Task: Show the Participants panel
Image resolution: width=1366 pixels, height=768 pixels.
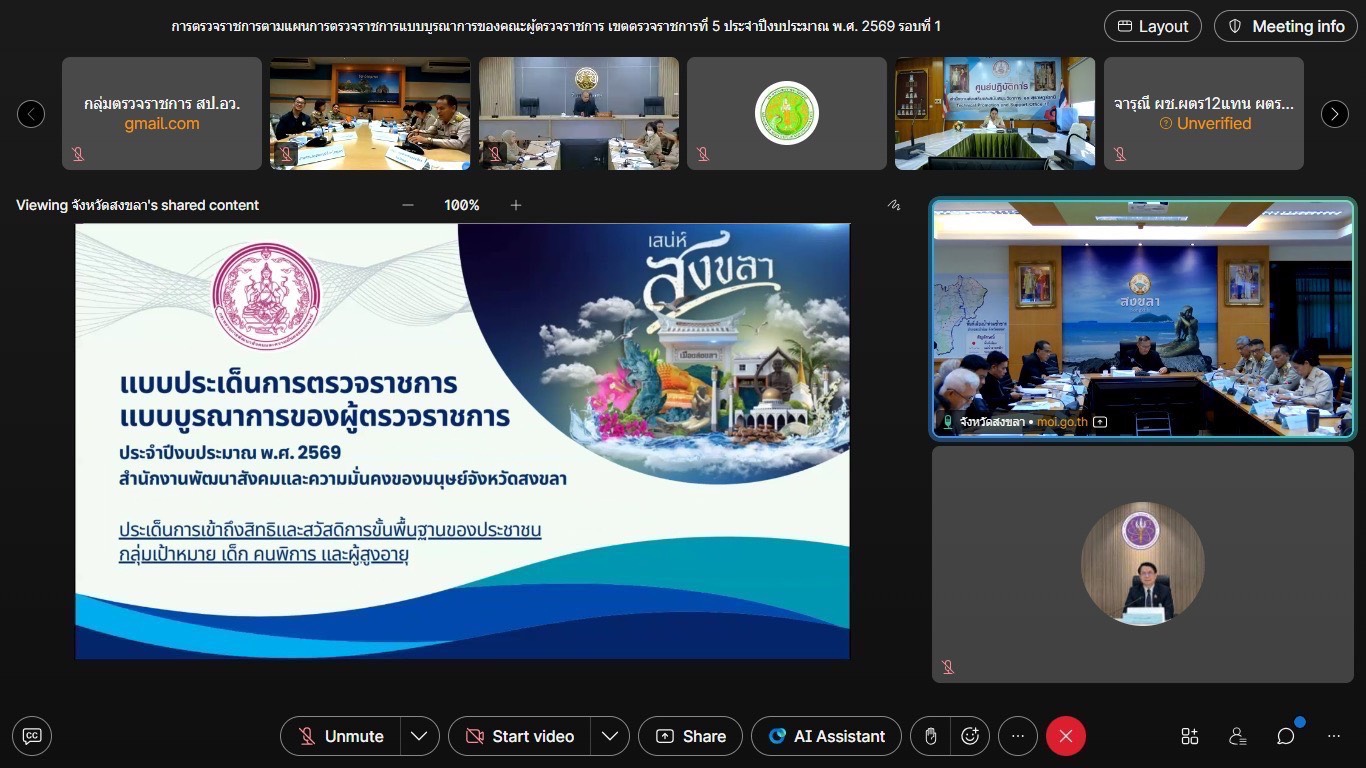Action: coord(1237,736)
